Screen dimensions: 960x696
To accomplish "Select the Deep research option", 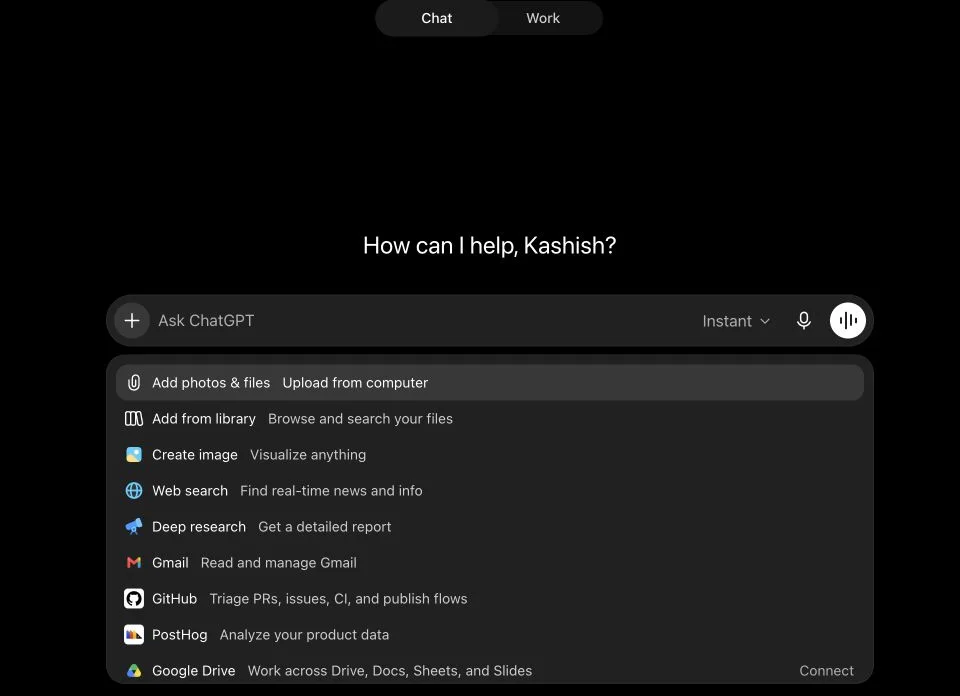I will click(x=490, y=527).
